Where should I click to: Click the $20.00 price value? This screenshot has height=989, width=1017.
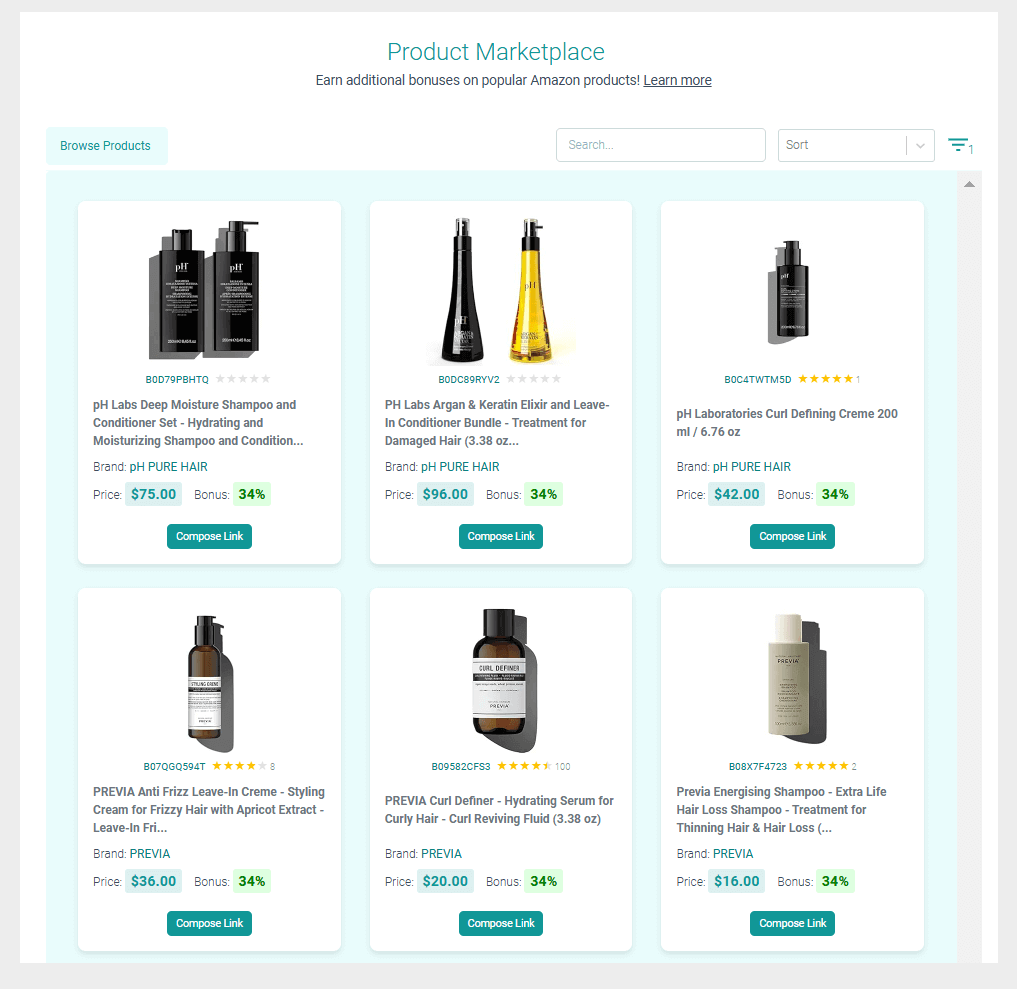(x=445, y=881)
